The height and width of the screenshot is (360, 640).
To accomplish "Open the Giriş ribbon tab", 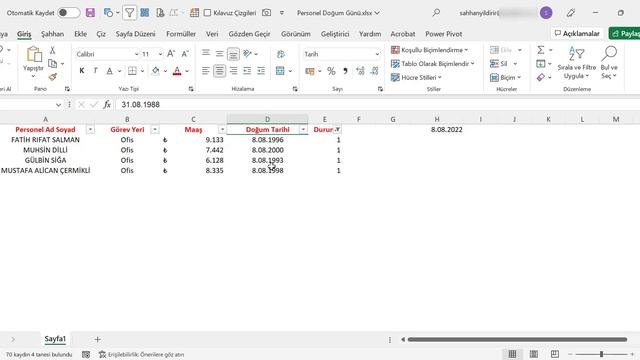I will click(24, 34).
